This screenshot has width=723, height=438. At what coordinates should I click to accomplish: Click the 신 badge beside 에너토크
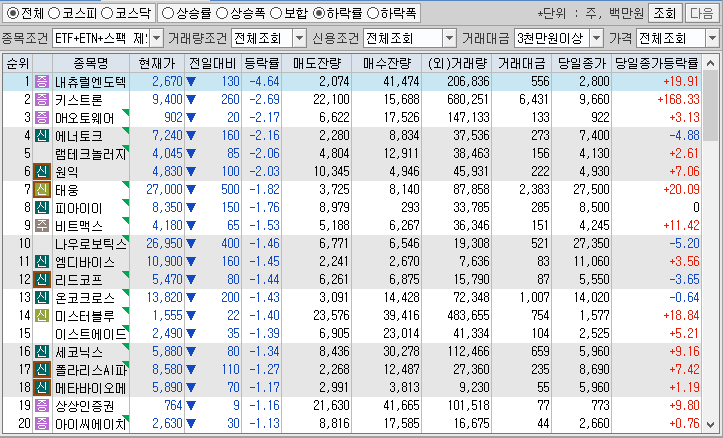point(42,136)
